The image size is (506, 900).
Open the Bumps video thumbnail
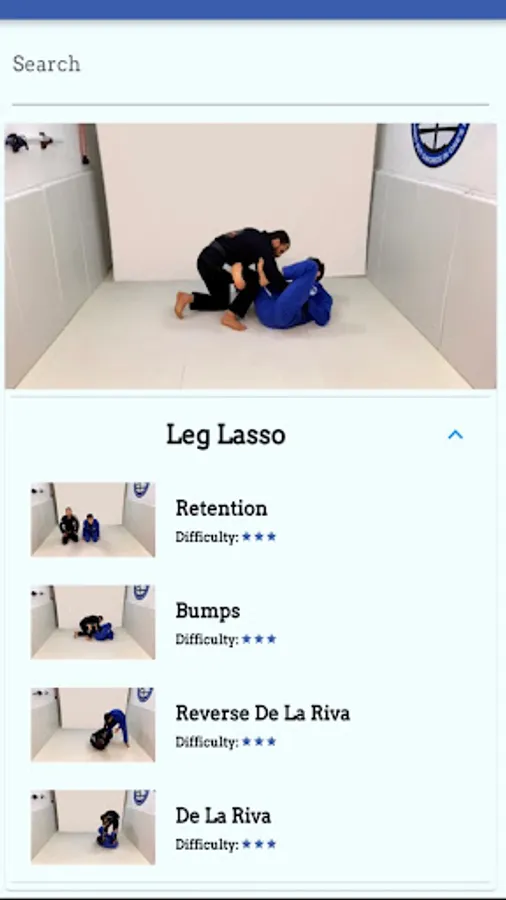(x=93, y=622)
